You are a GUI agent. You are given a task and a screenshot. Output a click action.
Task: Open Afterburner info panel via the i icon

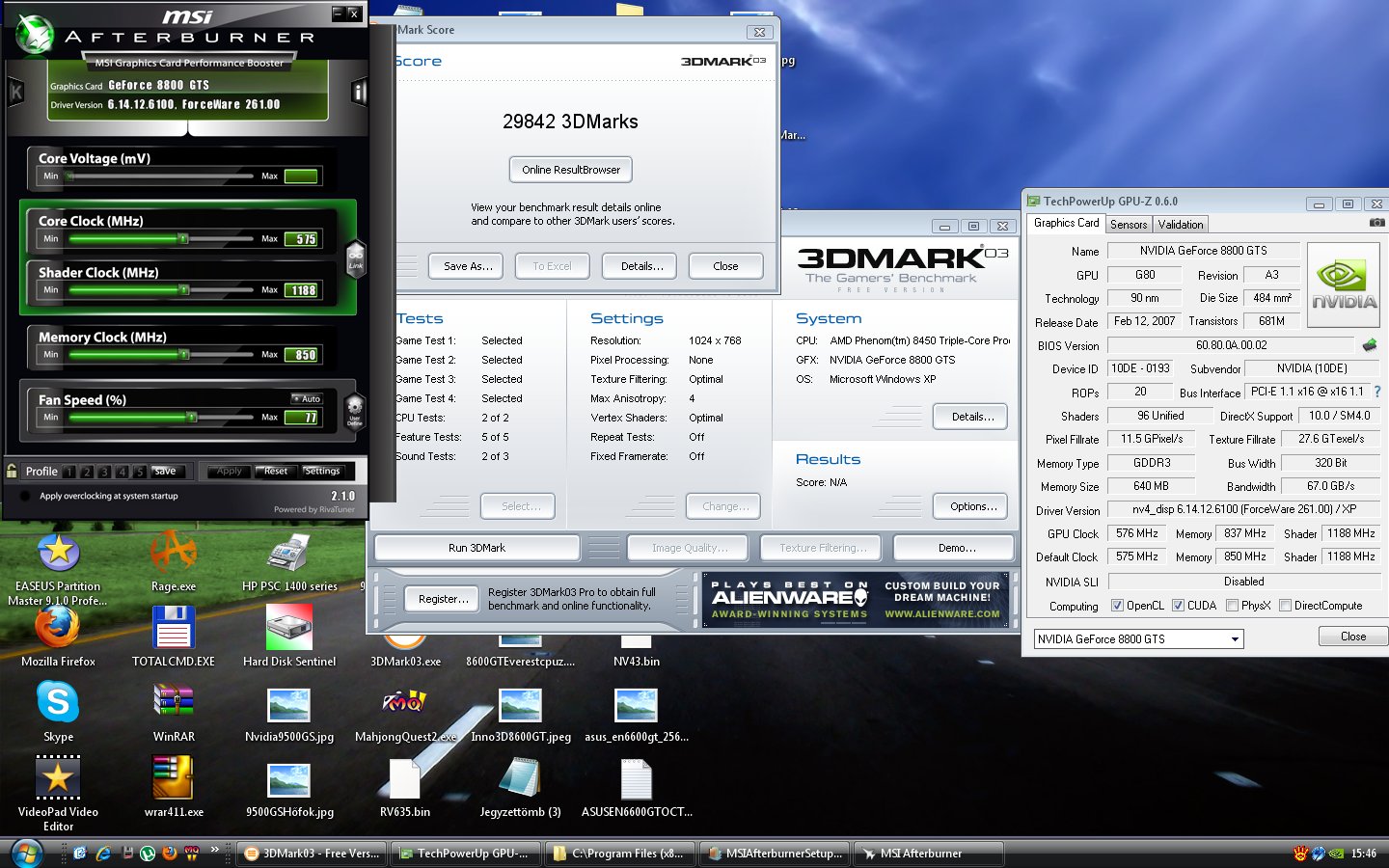click(x=359, y=93)
